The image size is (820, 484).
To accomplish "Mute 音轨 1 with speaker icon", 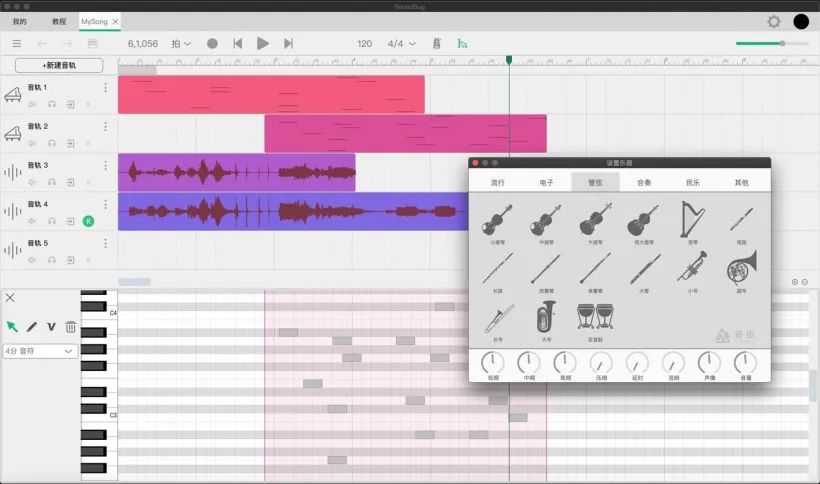I will (32, 104).
